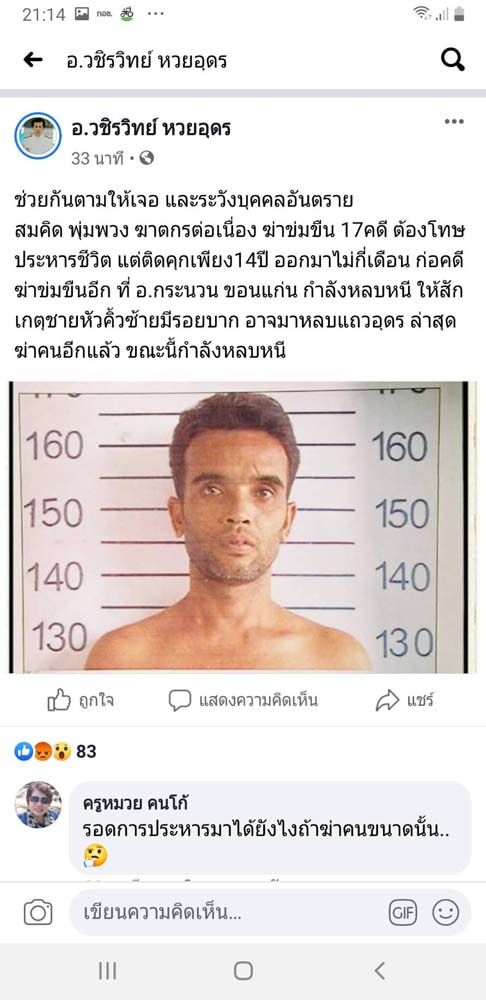Open ครูหมวย คนโก้ commenter name
486x1000 pixels.
point(135,804)
